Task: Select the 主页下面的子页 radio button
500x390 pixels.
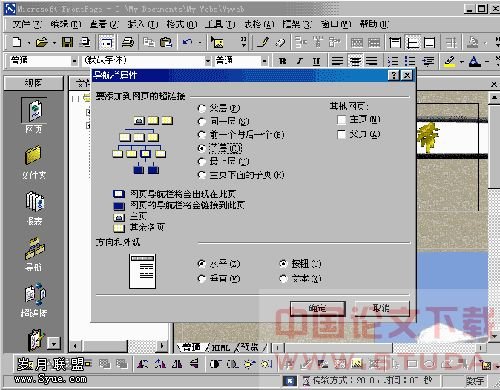Action: 201,175
